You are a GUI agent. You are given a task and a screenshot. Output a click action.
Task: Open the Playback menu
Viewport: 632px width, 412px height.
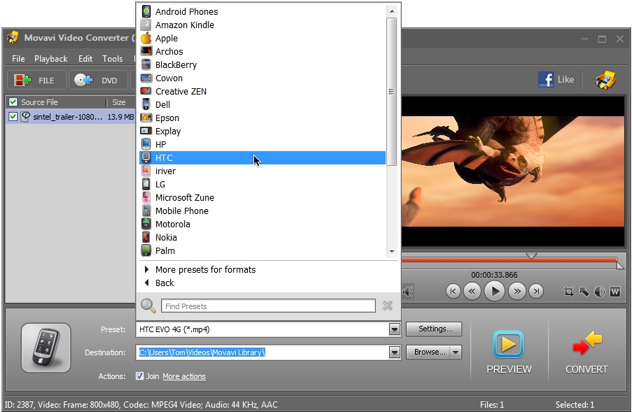51,59
